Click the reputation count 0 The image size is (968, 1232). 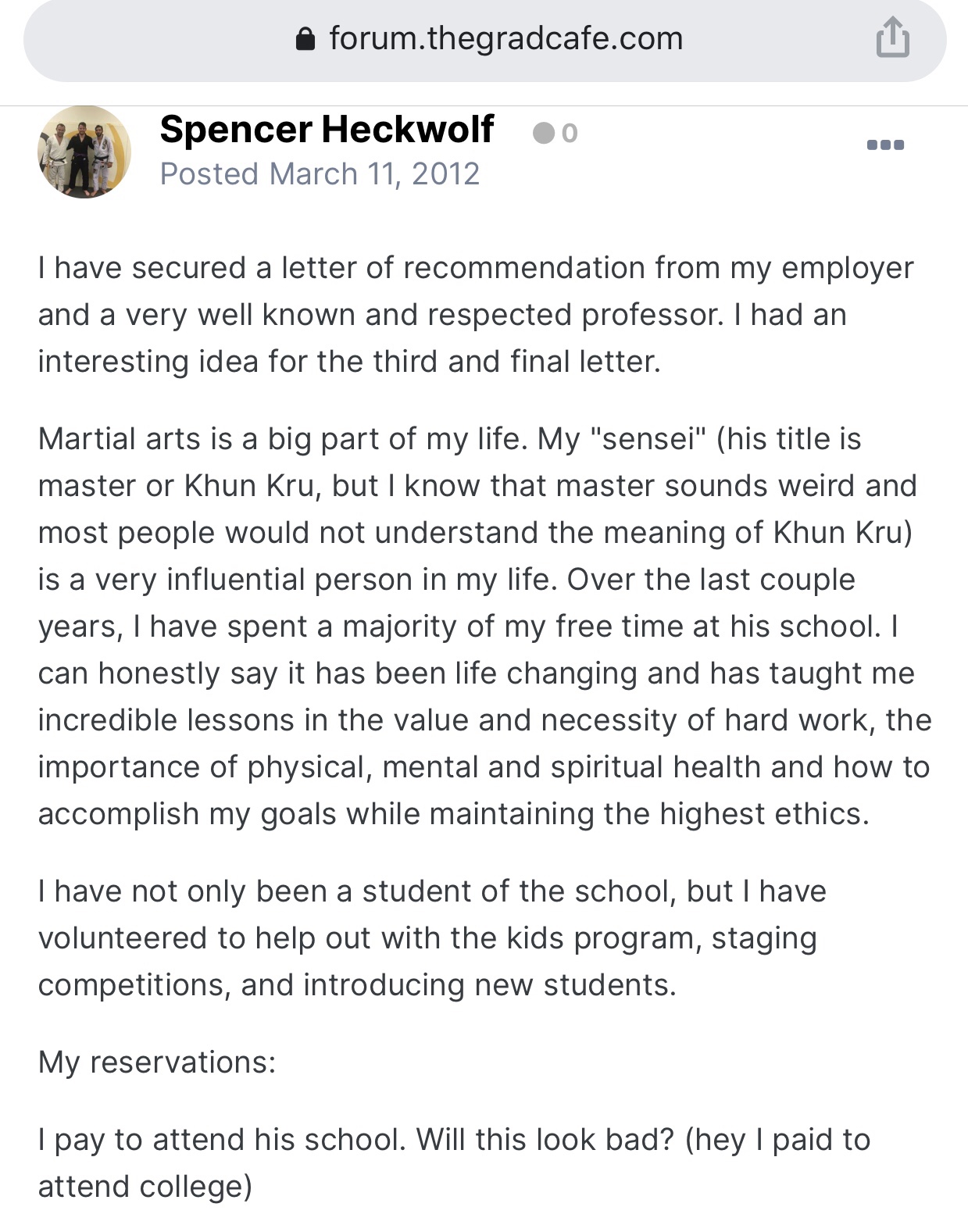tap(570, 134)
